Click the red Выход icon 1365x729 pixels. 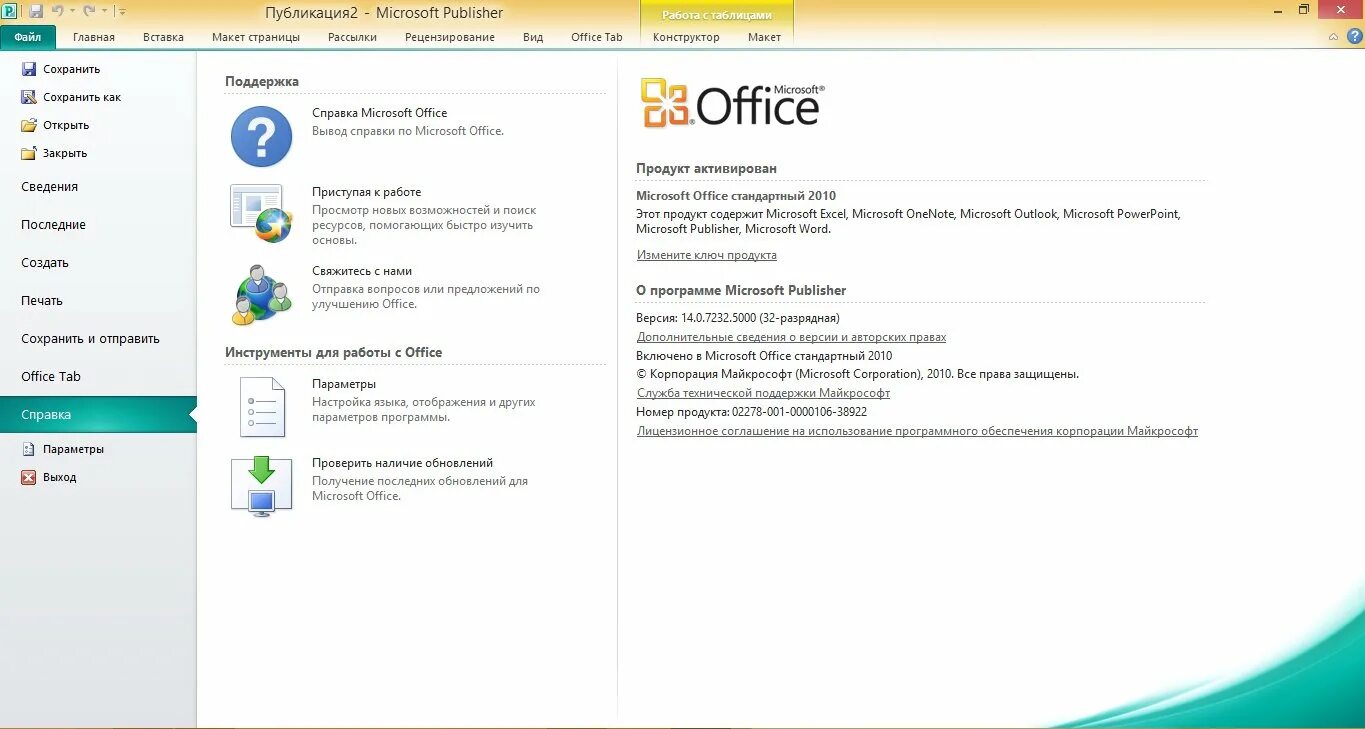pyautogui.click(x=29, y=477)
